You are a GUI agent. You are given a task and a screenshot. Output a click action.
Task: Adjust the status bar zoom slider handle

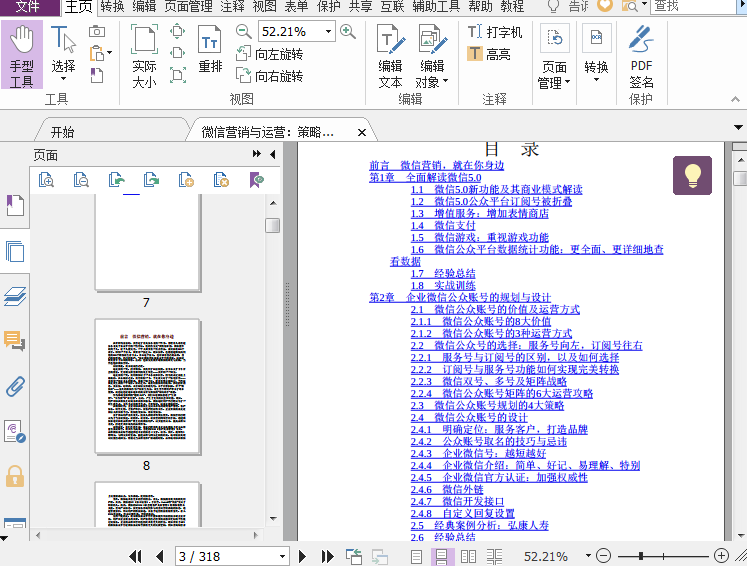(641, 556)
